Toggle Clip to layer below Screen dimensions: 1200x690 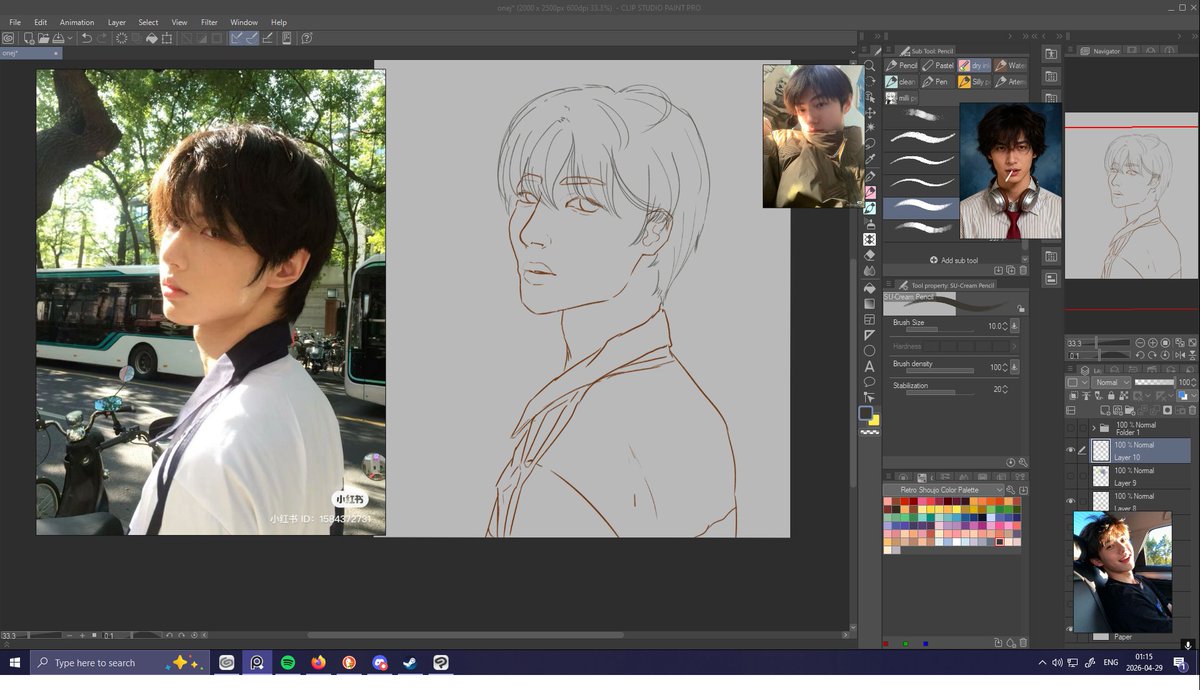[1073, 395]
